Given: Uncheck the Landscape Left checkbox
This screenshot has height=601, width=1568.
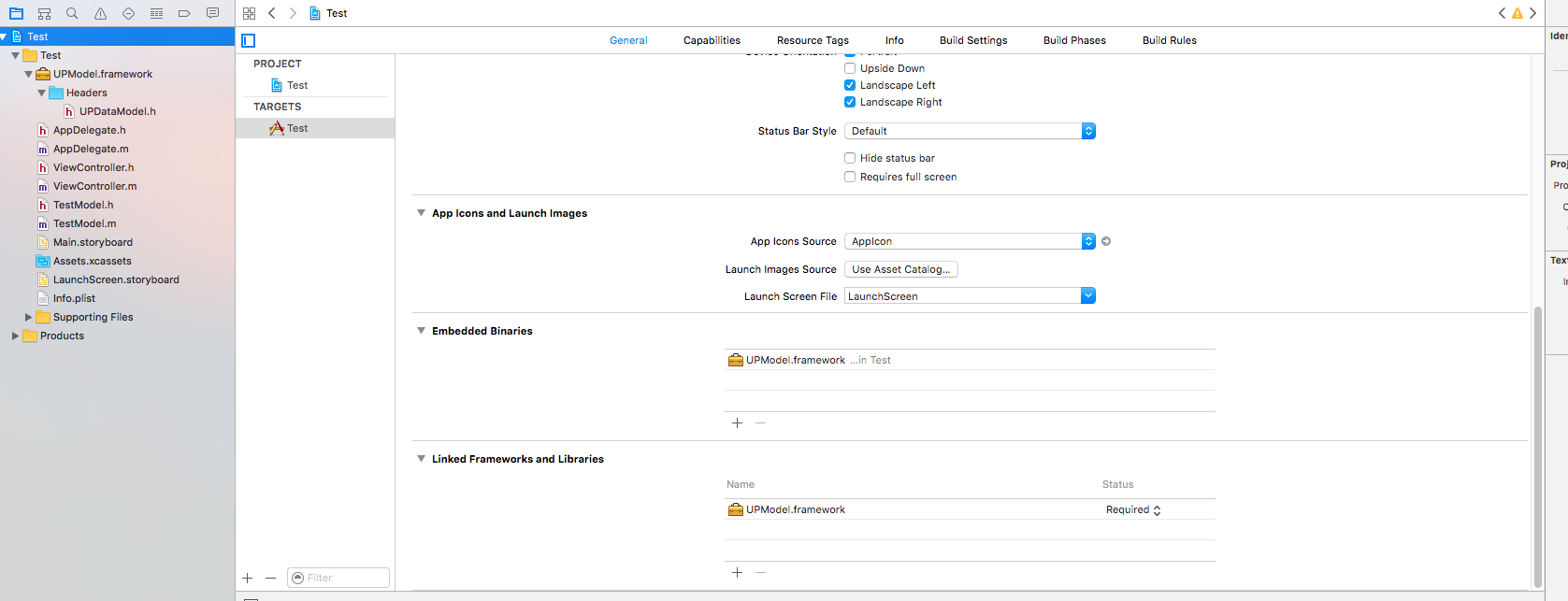Looking at the screenshot, I should tap(850, 85).
